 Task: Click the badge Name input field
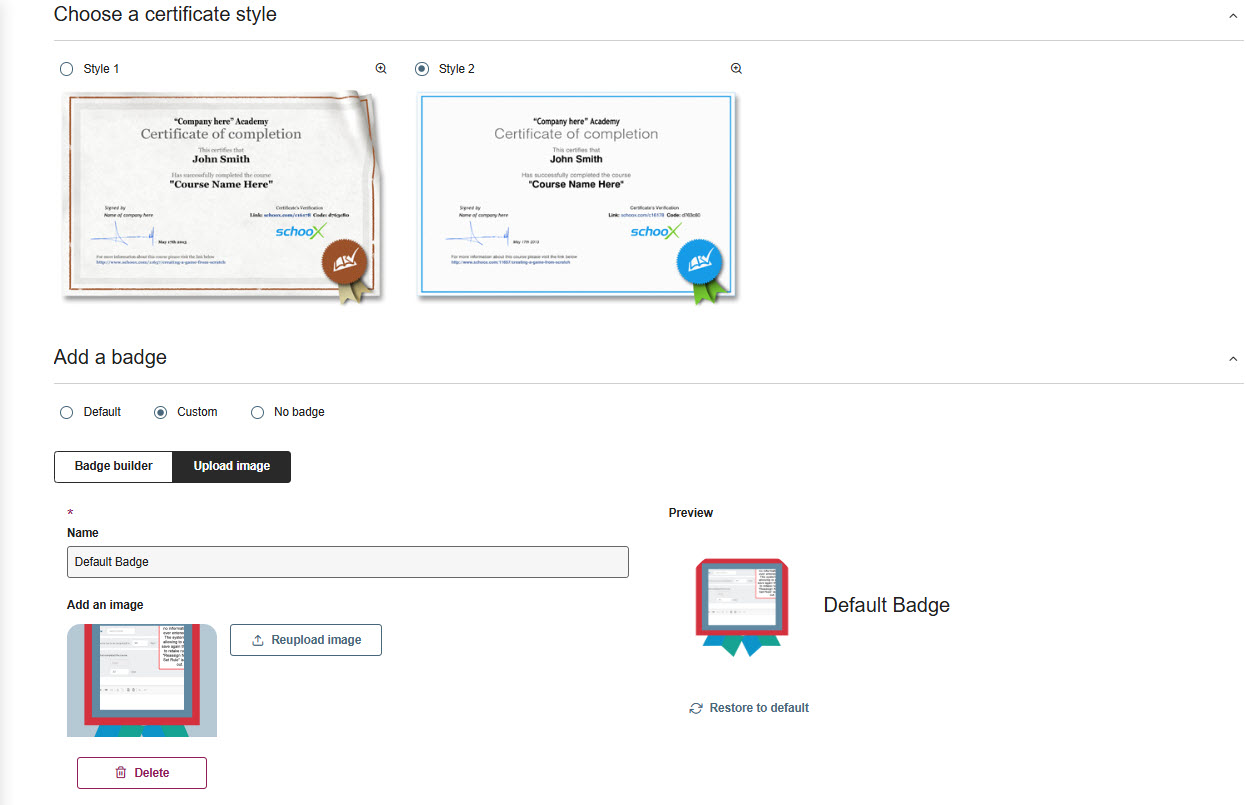point(347,562)
